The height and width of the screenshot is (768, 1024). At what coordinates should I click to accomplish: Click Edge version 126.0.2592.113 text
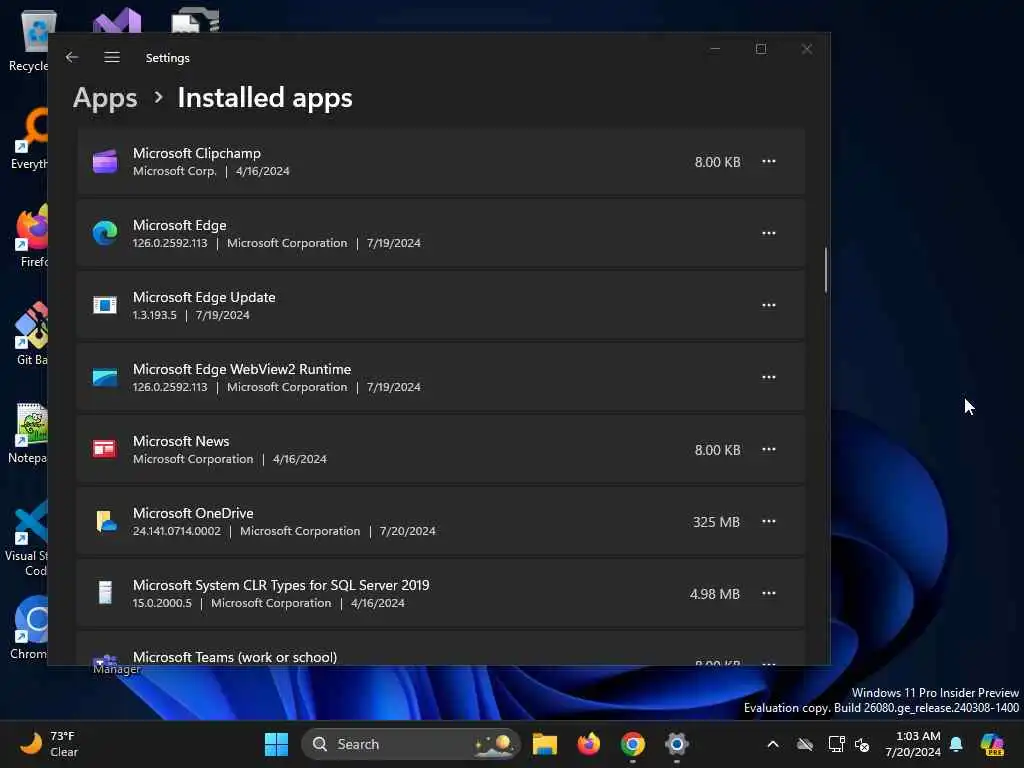pos(170,243)
